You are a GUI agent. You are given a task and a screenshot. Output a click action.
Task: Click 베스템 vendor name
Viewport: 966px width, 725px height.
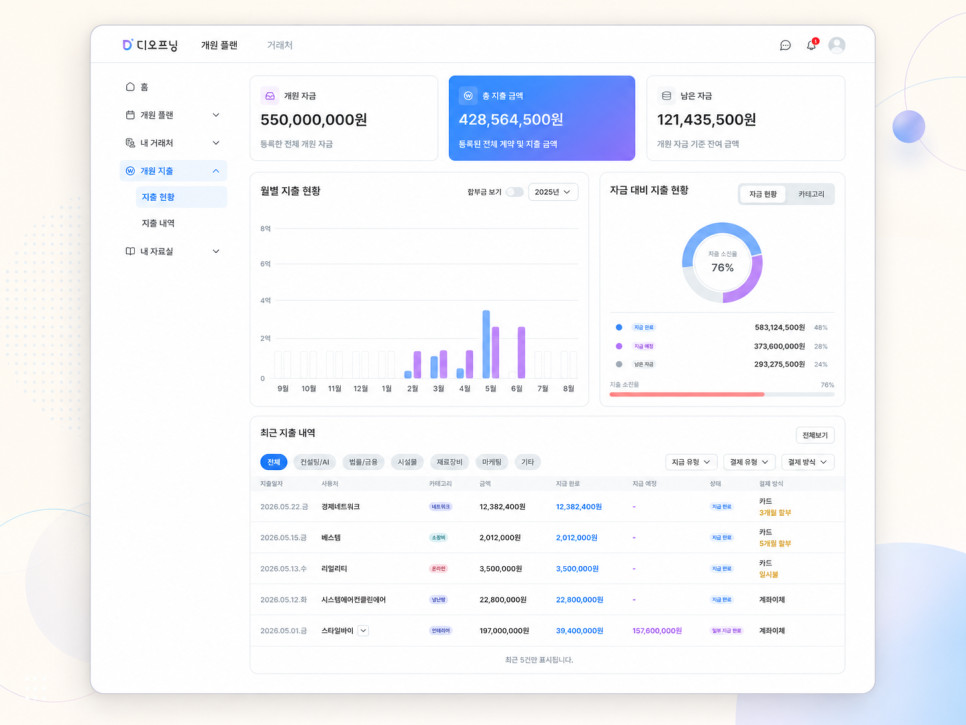pyautogui.click(x=331, y=537)
